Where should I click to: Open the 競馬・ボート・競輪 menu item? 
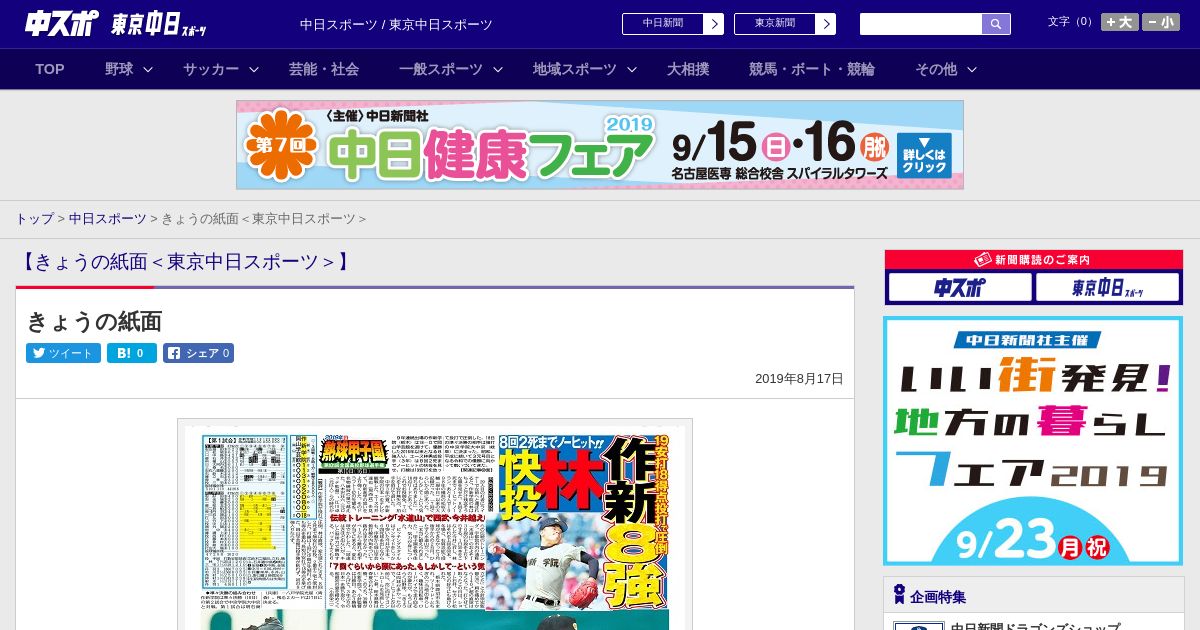(x=812, y=69)
